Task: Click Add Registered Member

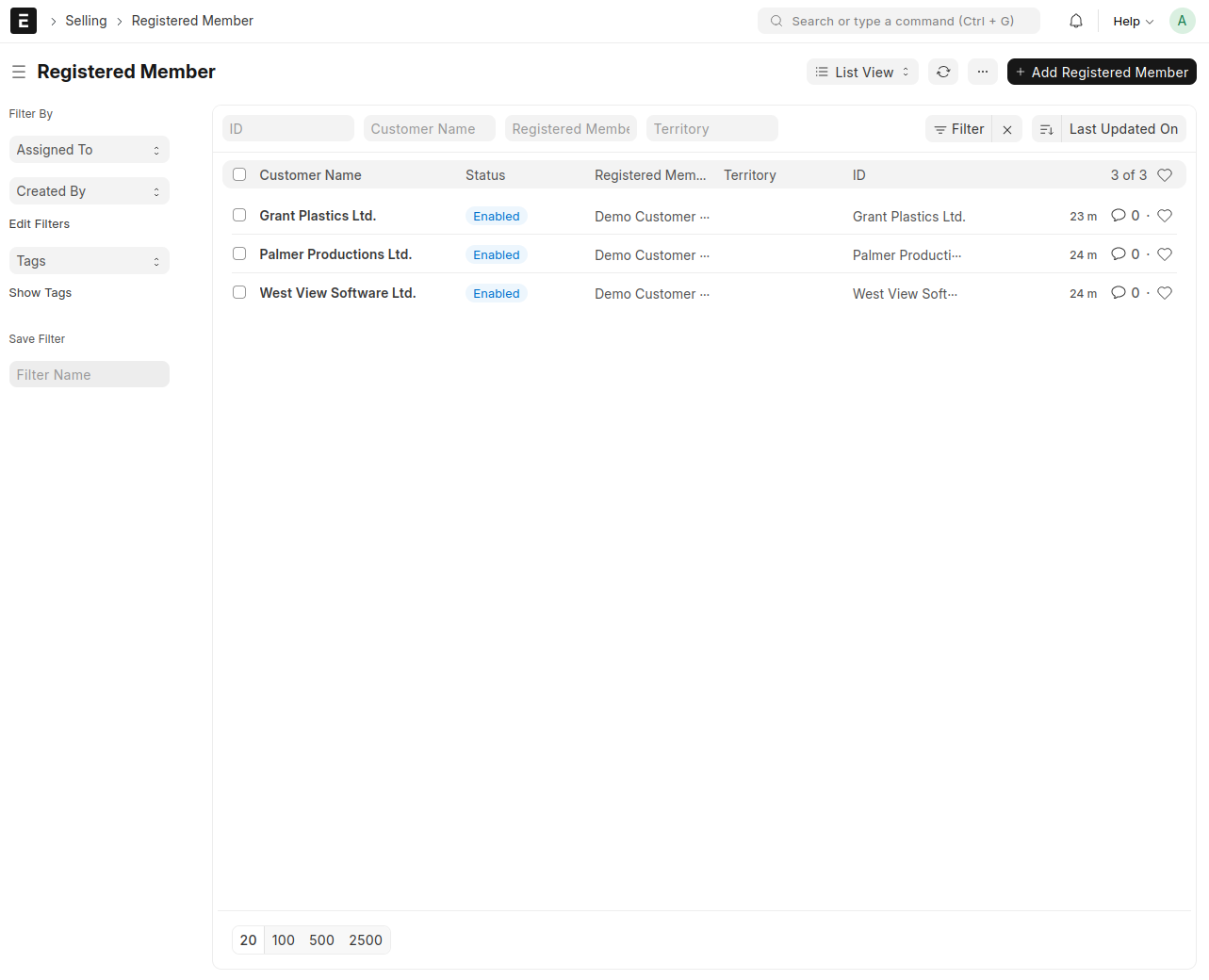Action: (x=1102, y=72)
